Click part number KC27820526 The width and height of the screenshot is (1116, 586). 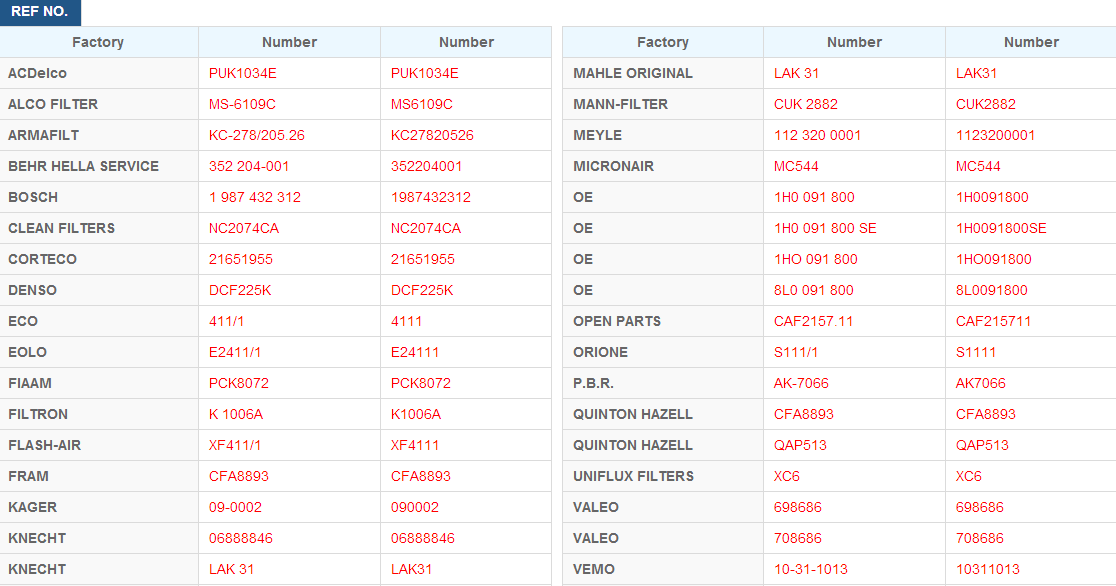click(x=432, y=135)
